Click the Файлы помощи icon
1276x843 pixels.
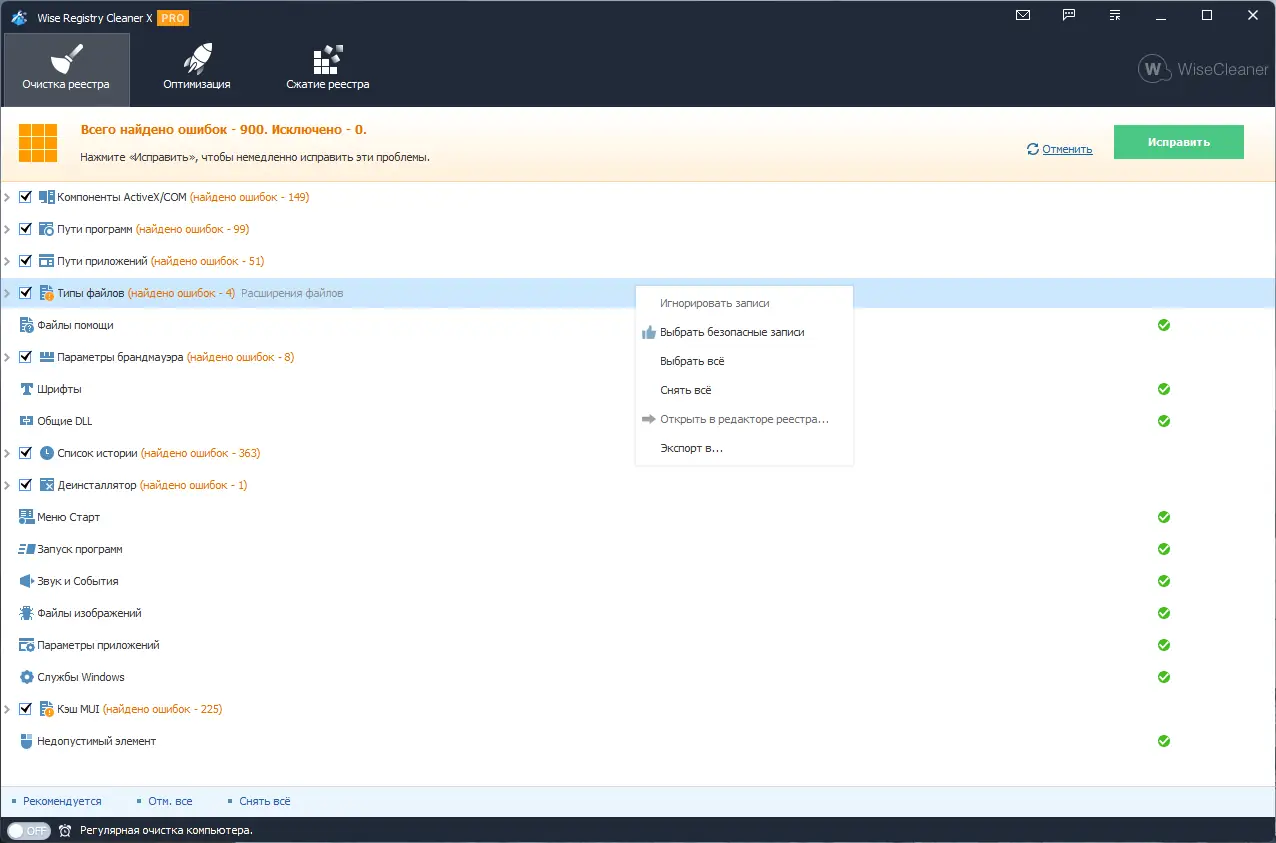pyautogui.click(x=27, y=325)
